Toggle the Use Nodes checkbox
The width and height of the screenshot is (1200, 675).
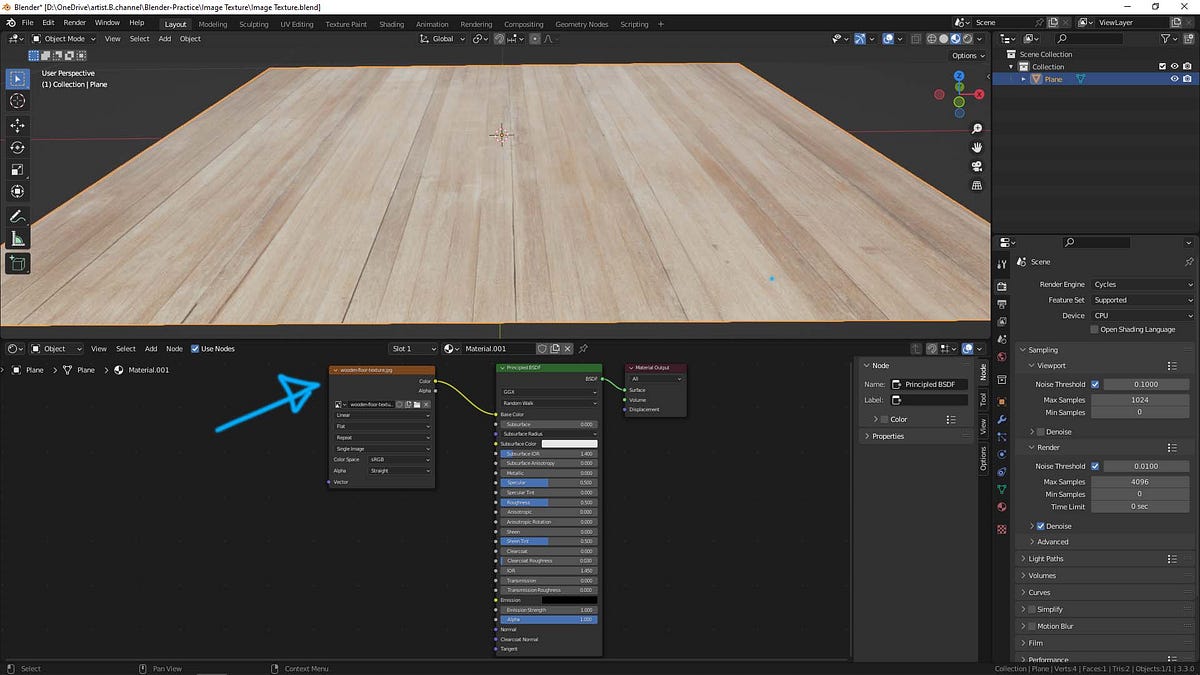(x=196, y=348)
